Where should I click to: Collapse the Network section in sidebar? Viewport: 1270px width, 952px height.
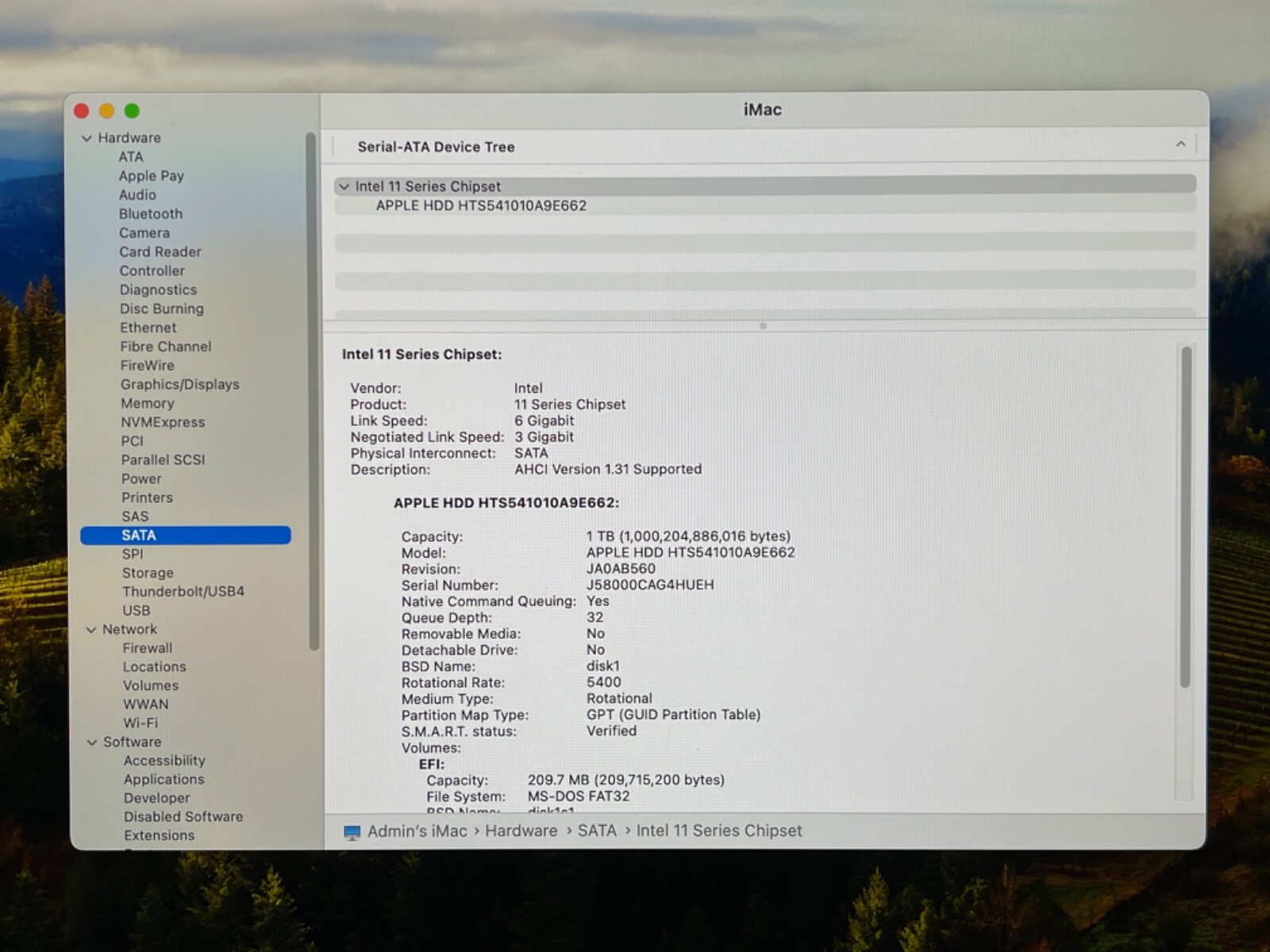(x=91, y=630)
